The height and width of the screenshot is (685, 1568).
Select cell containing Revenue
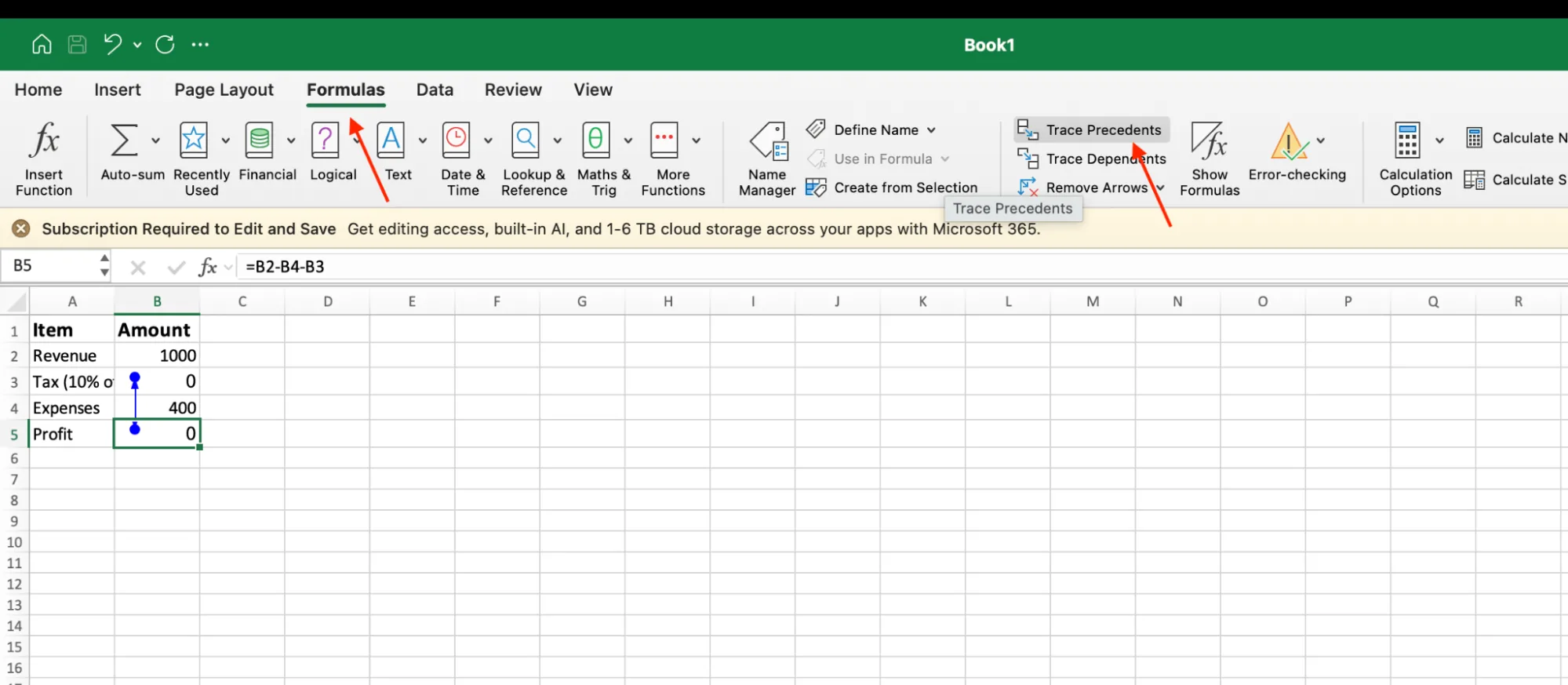pyautogui.click(x=71, y=355)
